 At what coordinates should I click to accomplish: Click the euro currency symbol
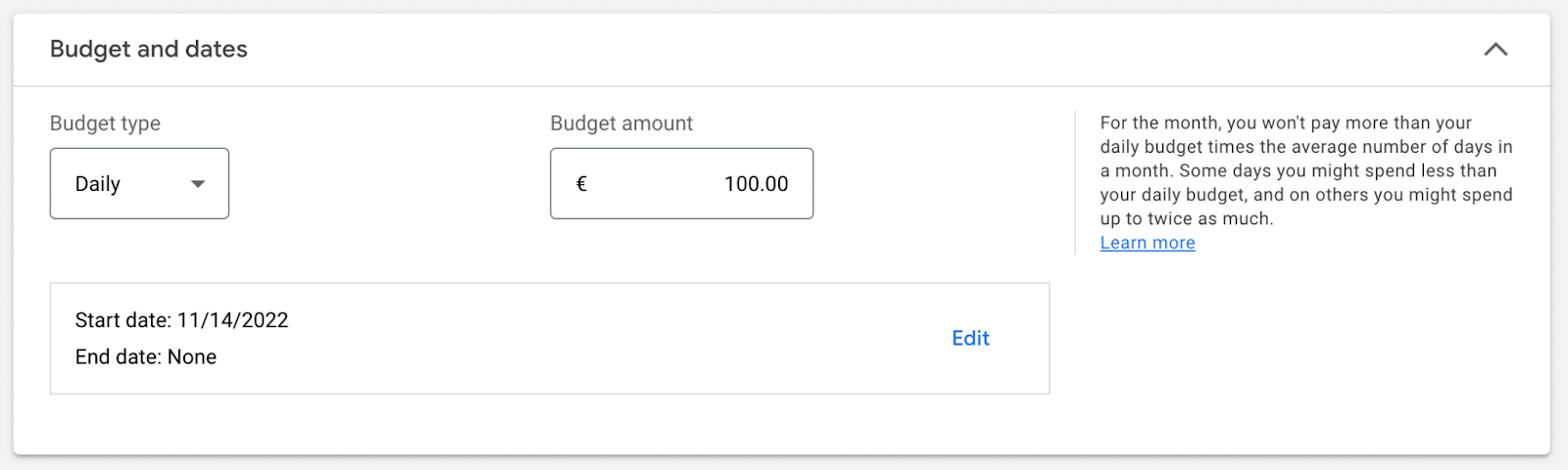click(581, 184)
